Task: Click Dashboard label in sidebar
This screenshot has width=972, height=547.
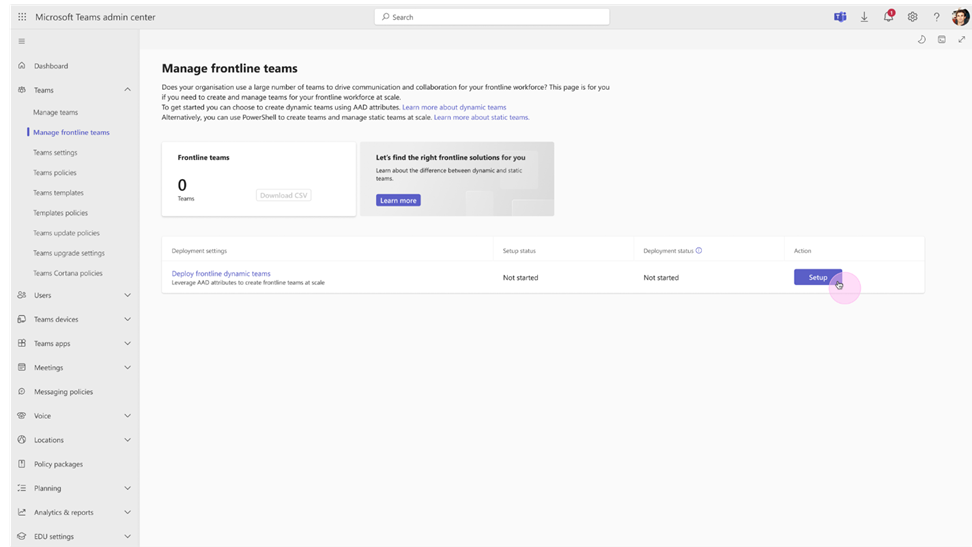Action: [51, 66]
